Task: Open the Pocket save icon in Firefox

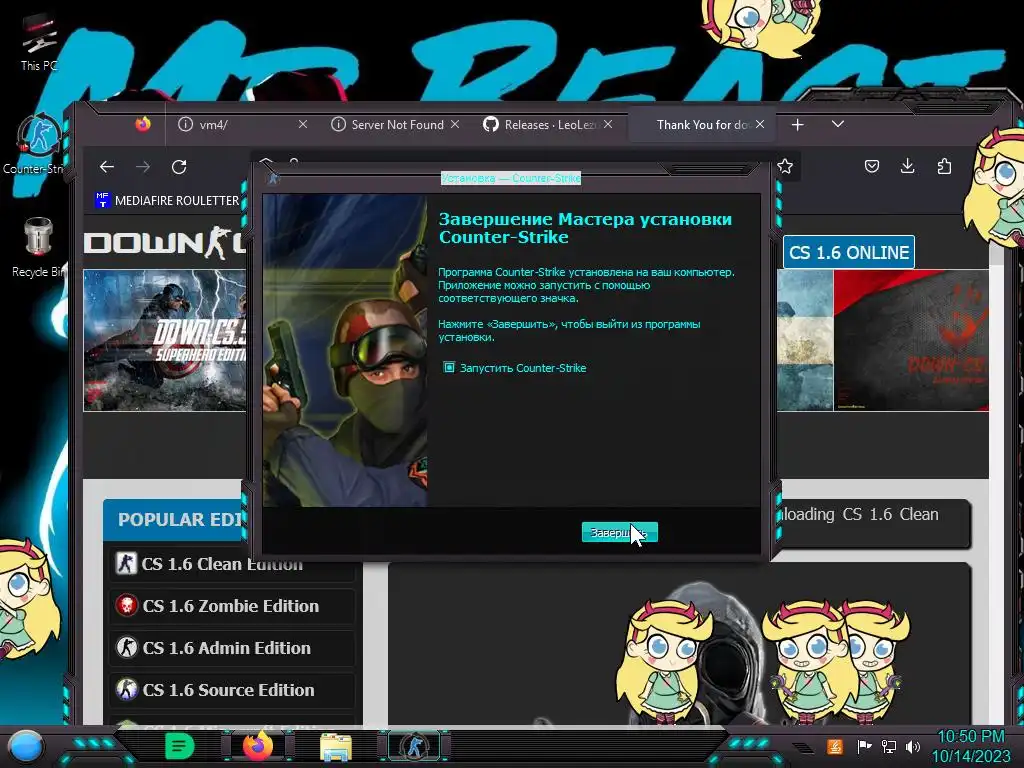Action: [871, 167]
